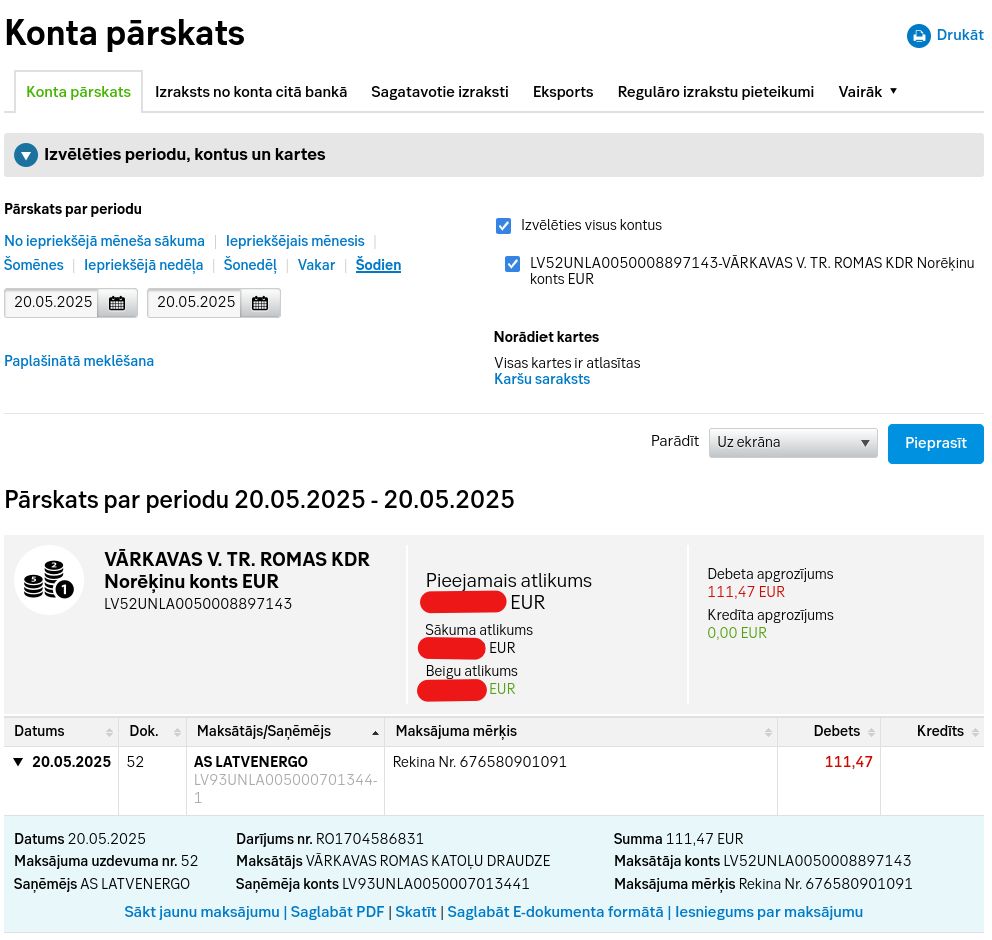Click Saņēmēja konts LV93UNLA0050007013441 text
This screenshot has height=940, width=992.
click(382, 884)
